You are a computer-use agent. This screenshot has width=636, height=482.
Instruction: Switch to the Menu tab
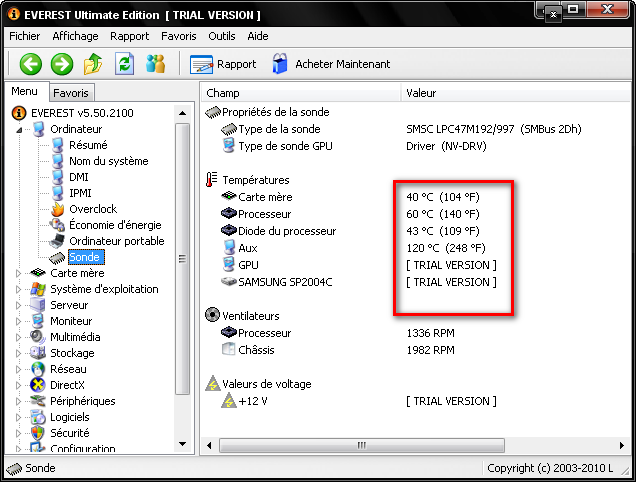(24, 91)
